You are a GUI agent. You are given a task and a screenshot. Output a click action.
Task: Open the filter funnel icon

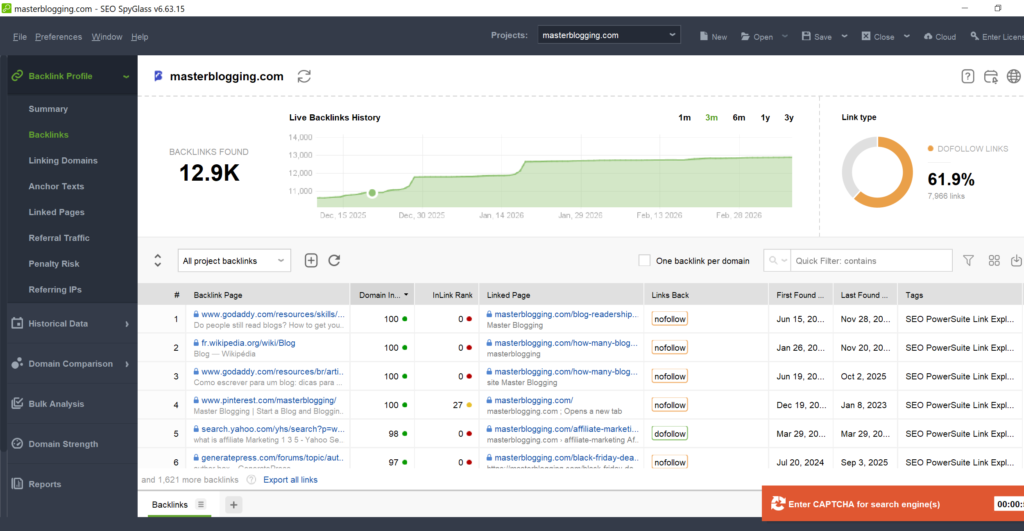968,260
